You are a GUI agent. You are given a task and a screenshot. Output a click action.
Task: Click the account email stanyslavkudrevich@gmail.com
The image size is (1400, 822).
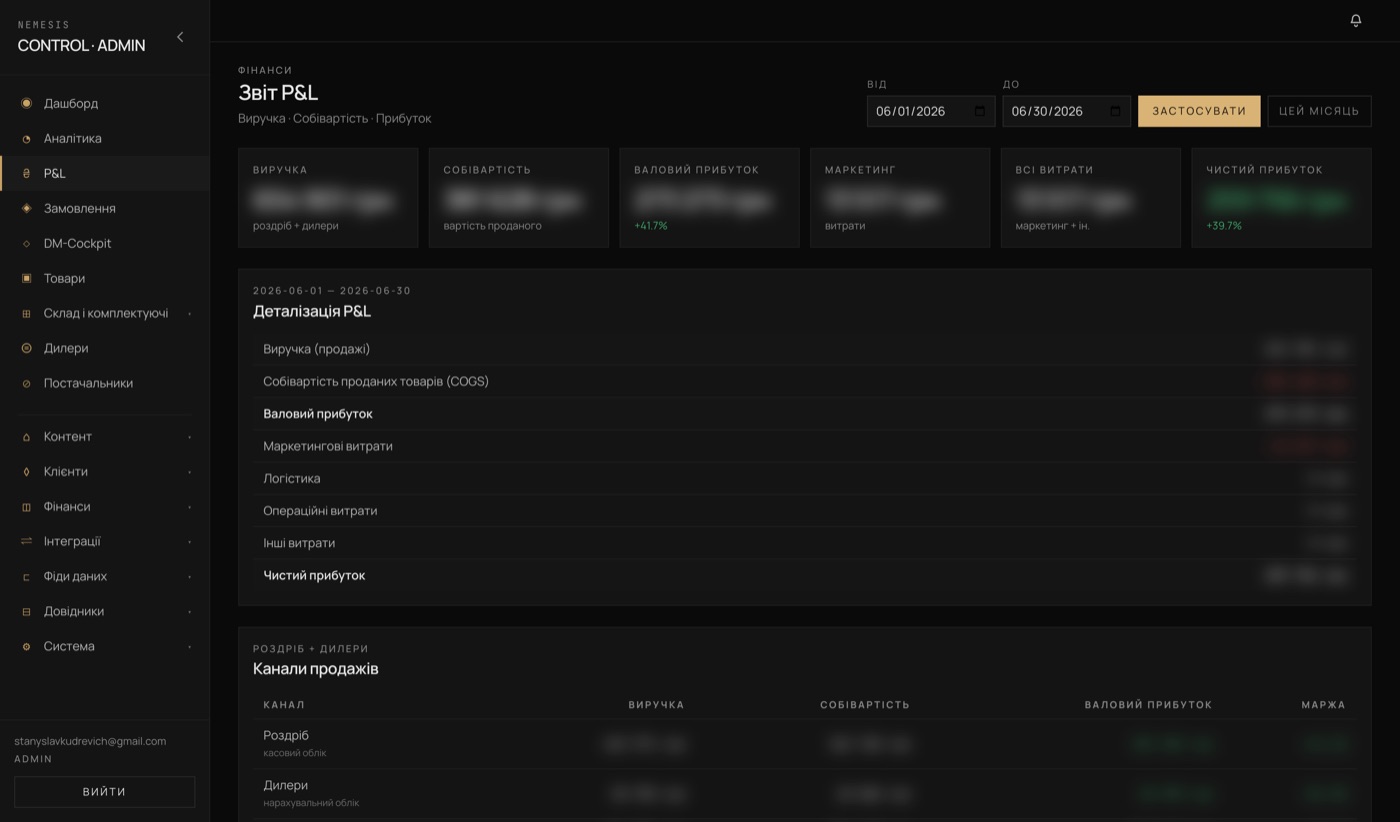90,741
